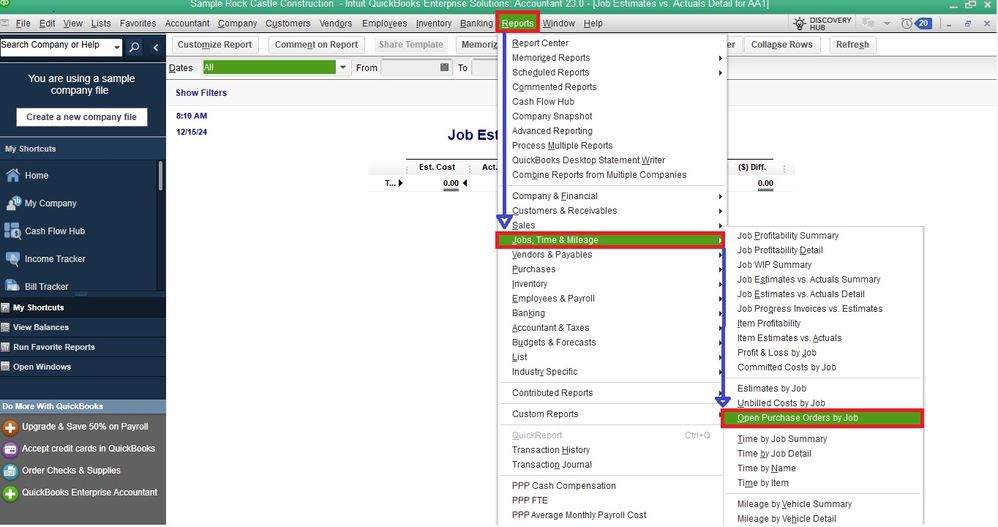Open the Accountant menu
This screenshot has width=998, height=527.
point(187,24)
